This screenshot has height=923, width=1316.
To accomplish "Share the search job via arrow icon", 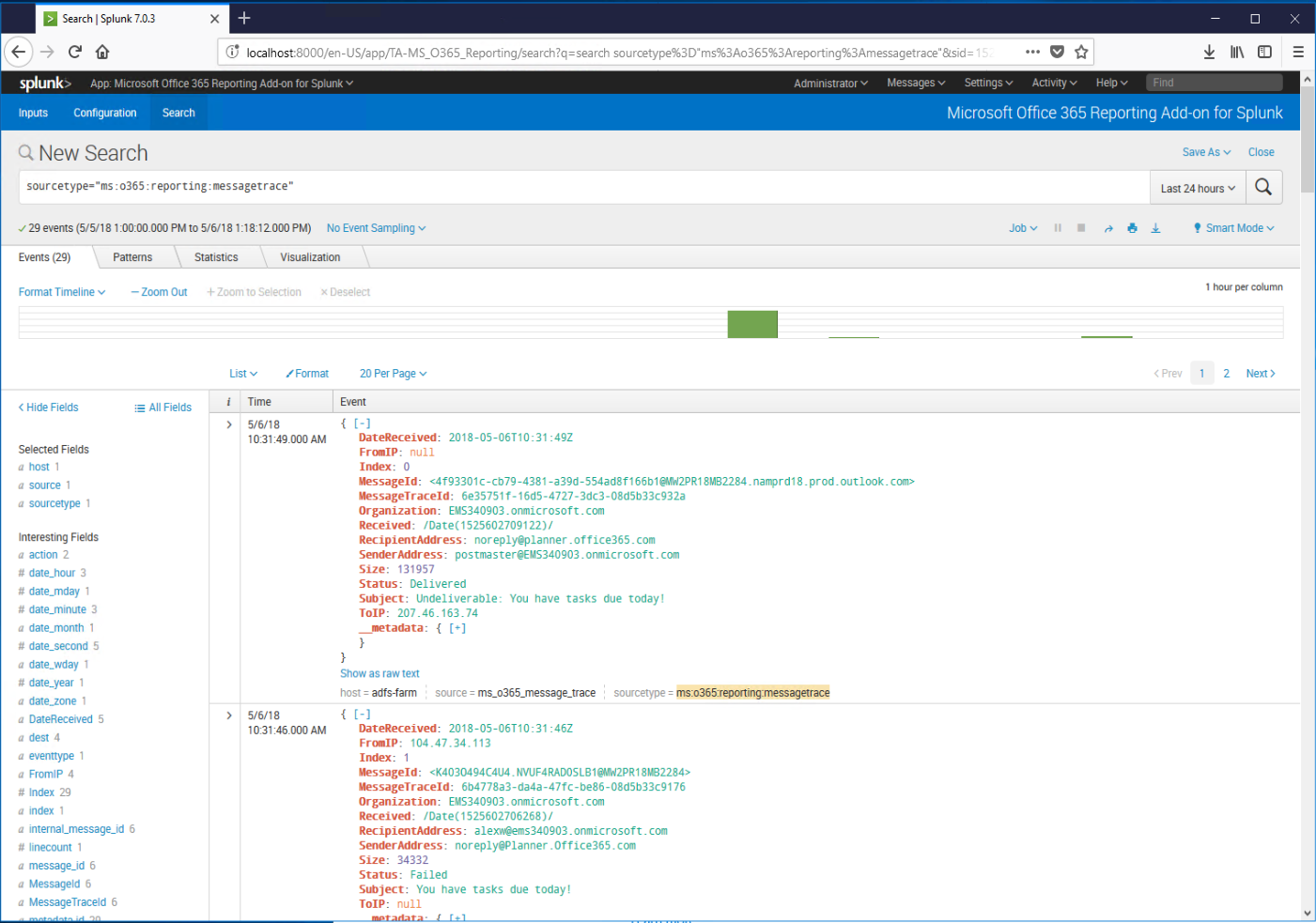I will [x=1108, y=228].
